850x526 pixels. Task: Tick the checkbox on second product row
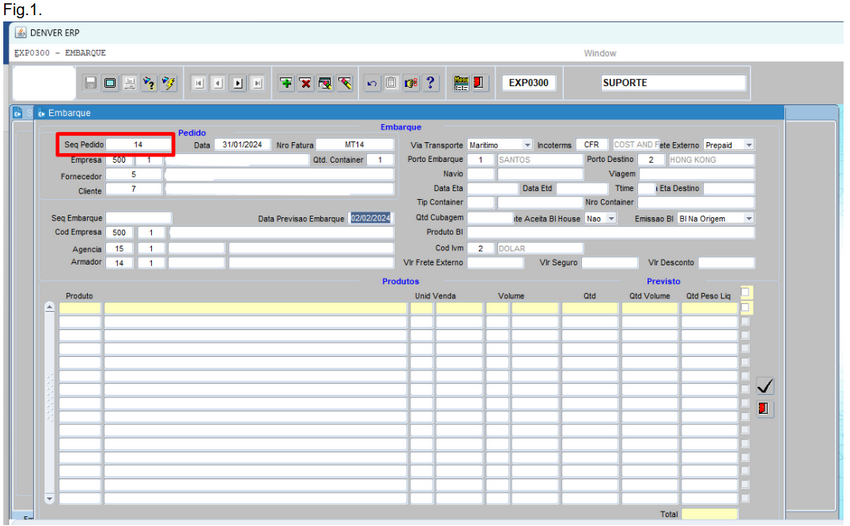(745, 322)
